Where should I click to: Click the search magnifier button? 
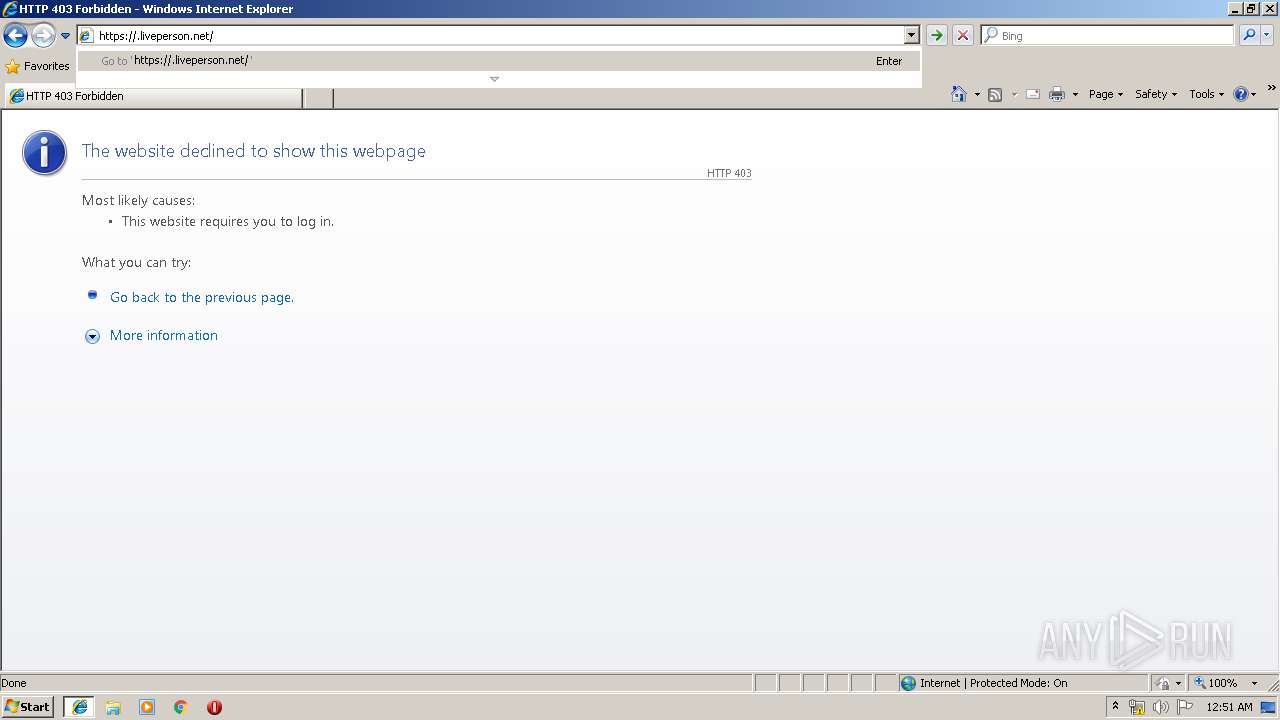(x=1249, y=35)
